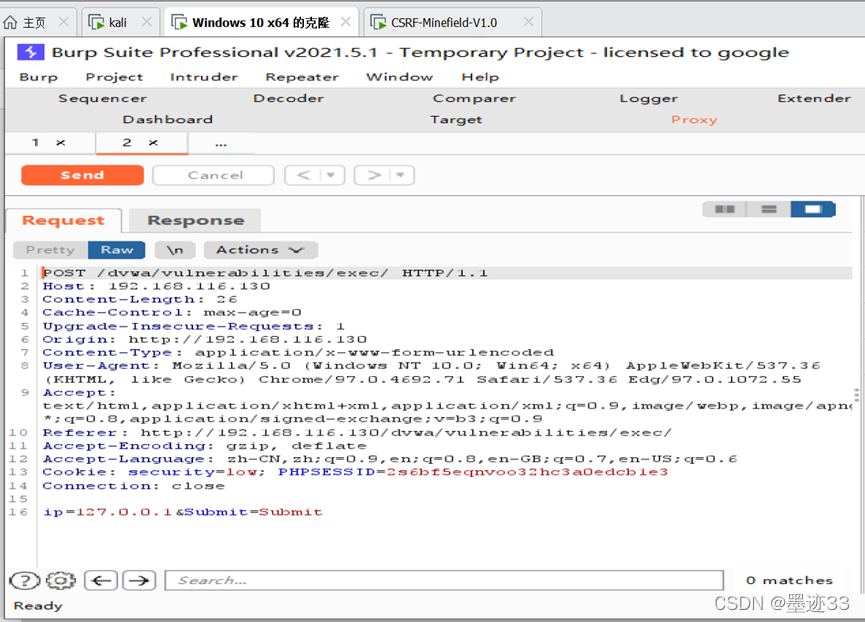
Task: Switch to the Sequencer tool tab
Action: (103, 98)
